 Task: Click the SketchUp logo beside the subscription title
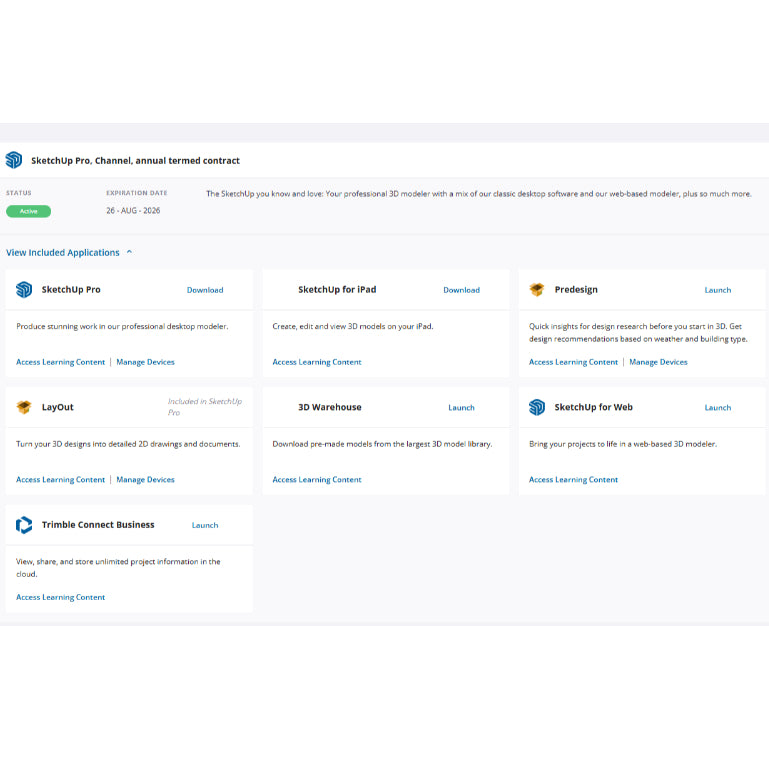(14, 160)
